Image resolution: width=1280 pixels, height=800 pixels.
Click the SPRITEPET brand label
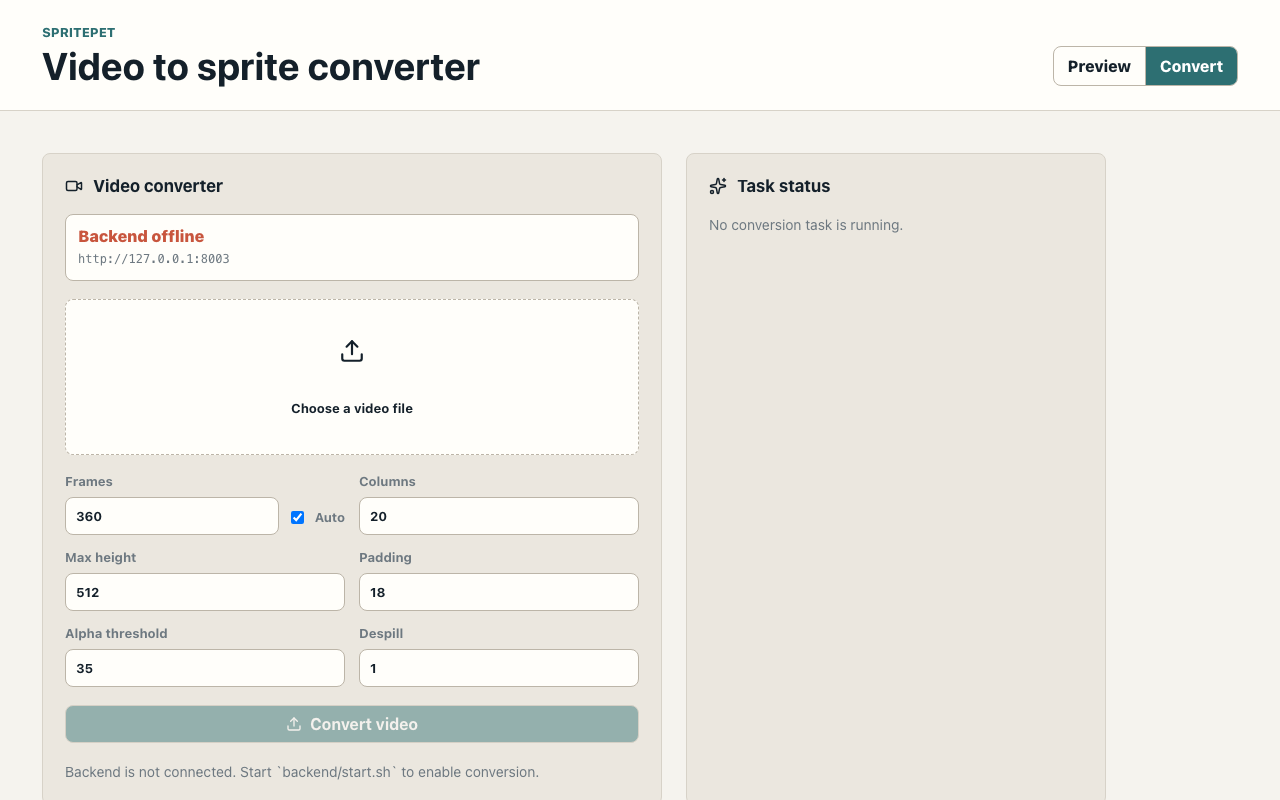point(78,33)
